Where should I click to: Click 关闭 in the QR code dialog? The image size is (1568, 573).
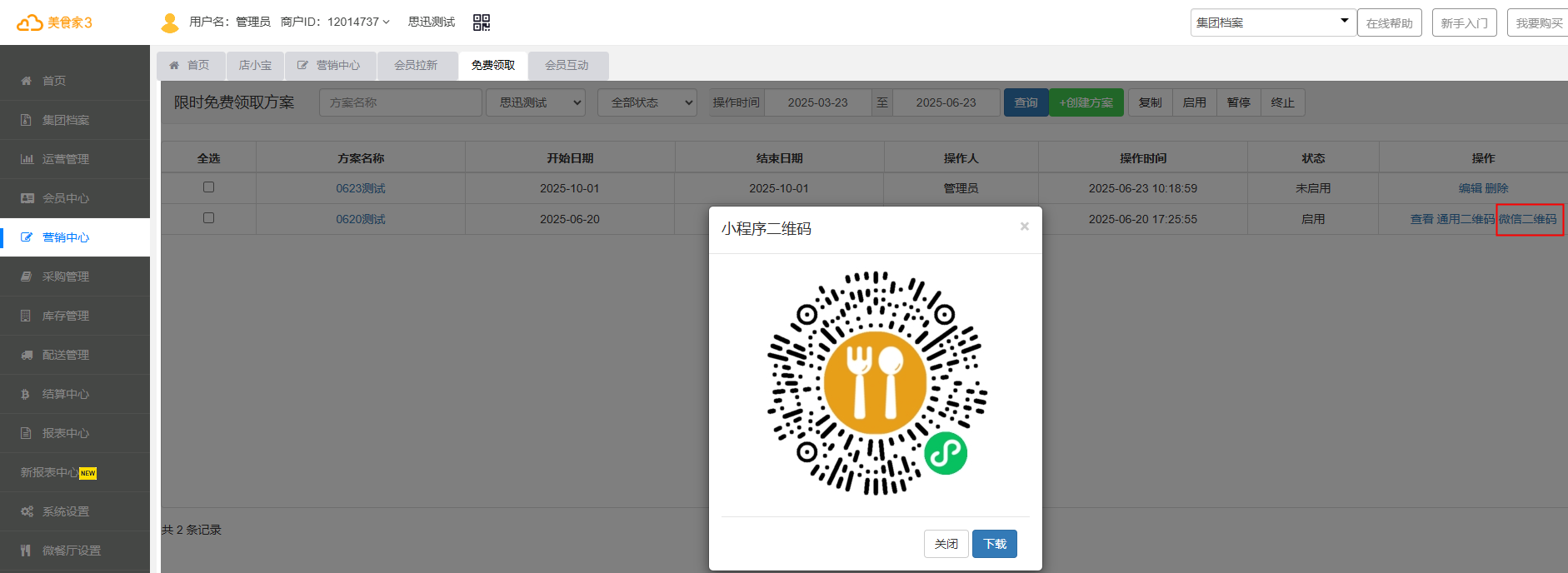(x=946, y=544)
